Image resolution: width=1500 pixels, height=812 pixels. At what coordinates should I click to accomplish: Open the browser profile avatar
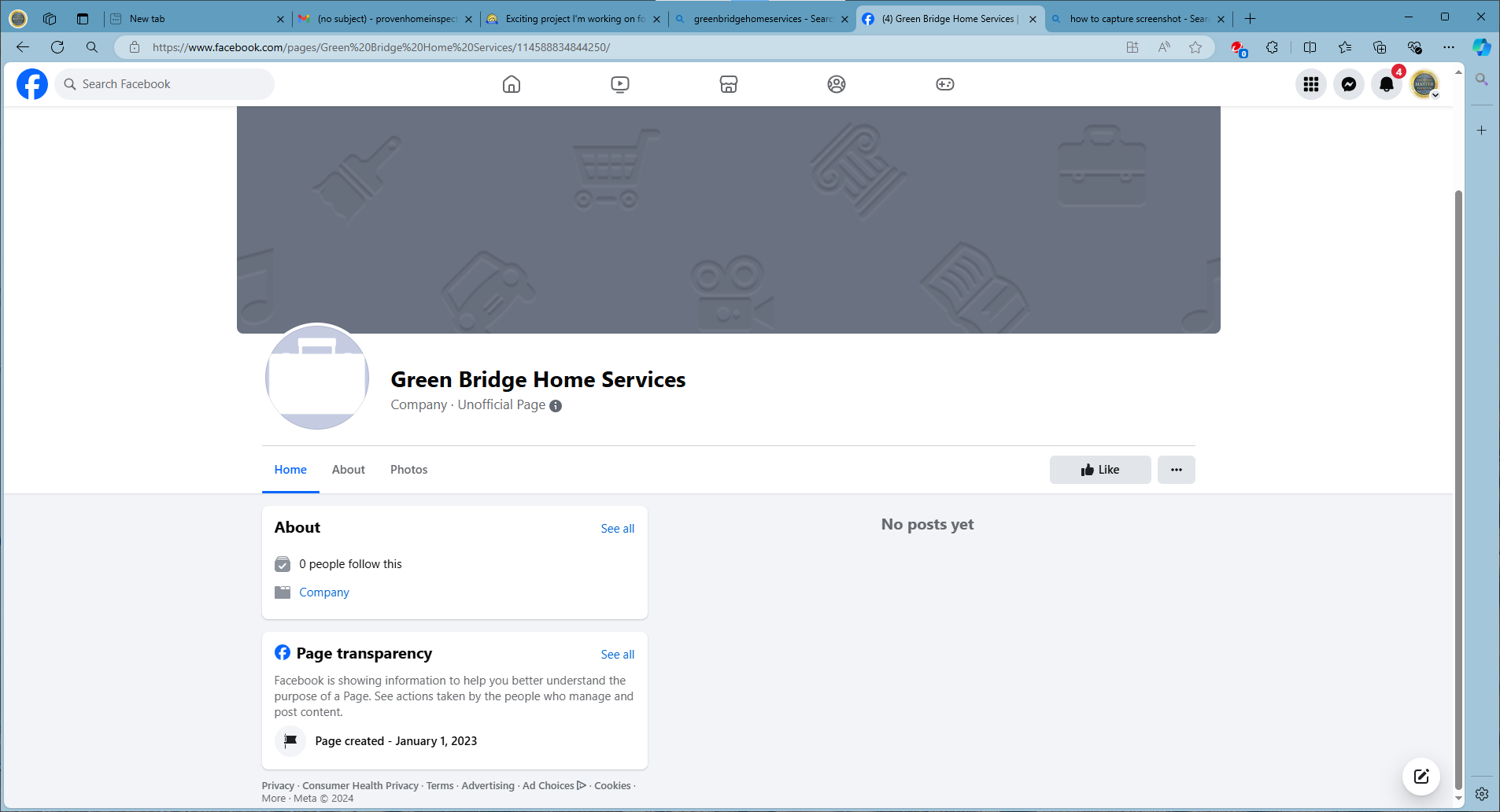pos(18,19)
